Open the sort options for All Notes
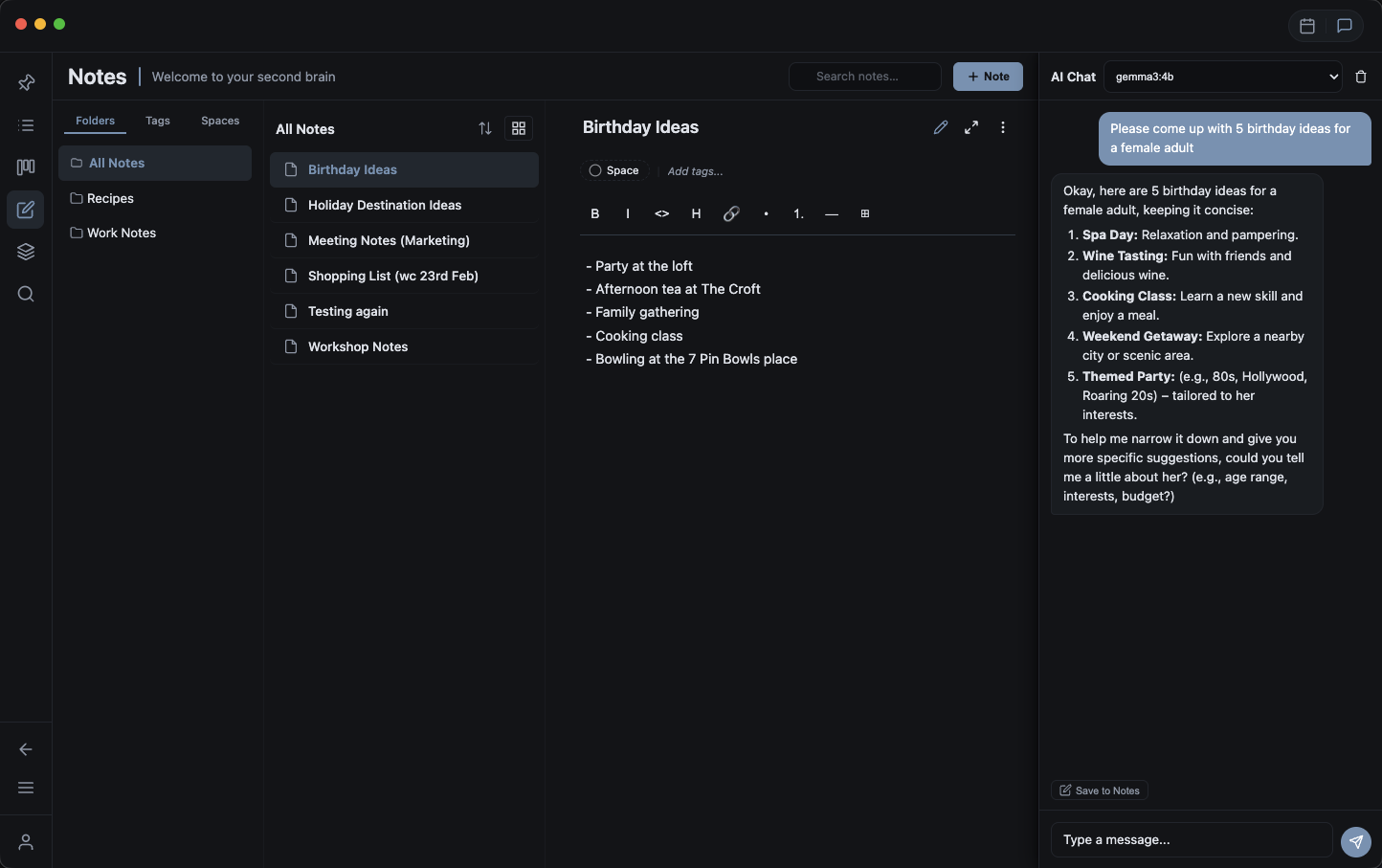1382x868 pixels. (485, 127)
